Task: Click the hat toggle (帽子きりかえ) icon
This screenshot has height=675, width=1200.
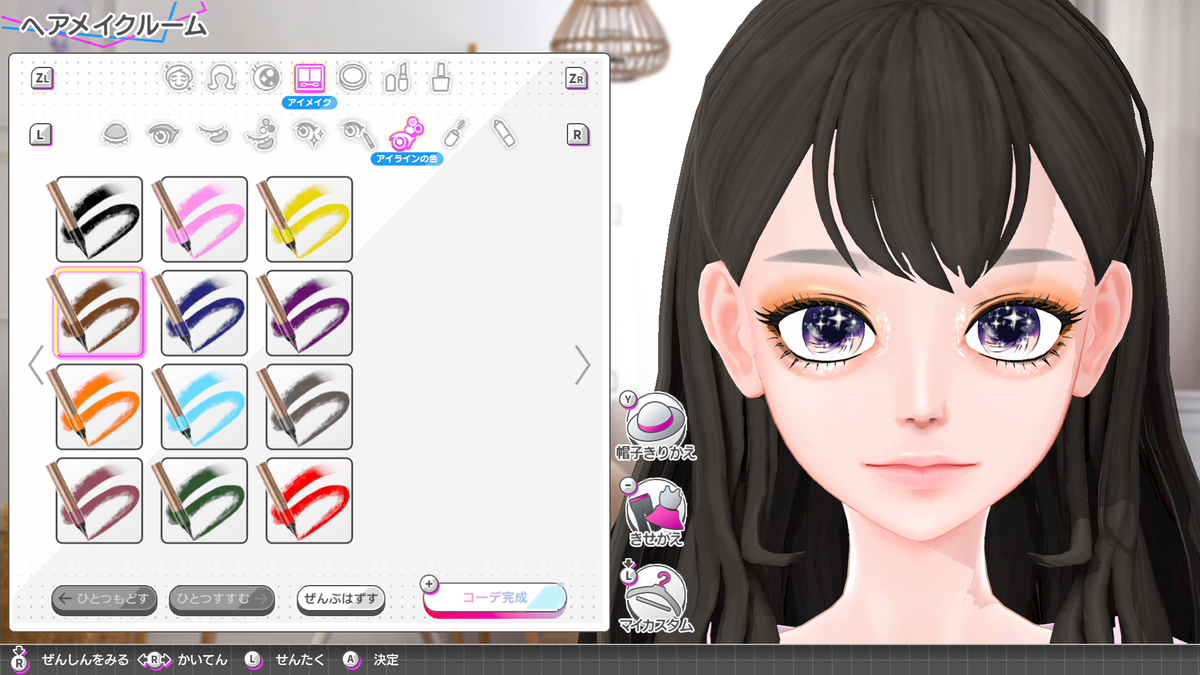Action: (655, 420)
